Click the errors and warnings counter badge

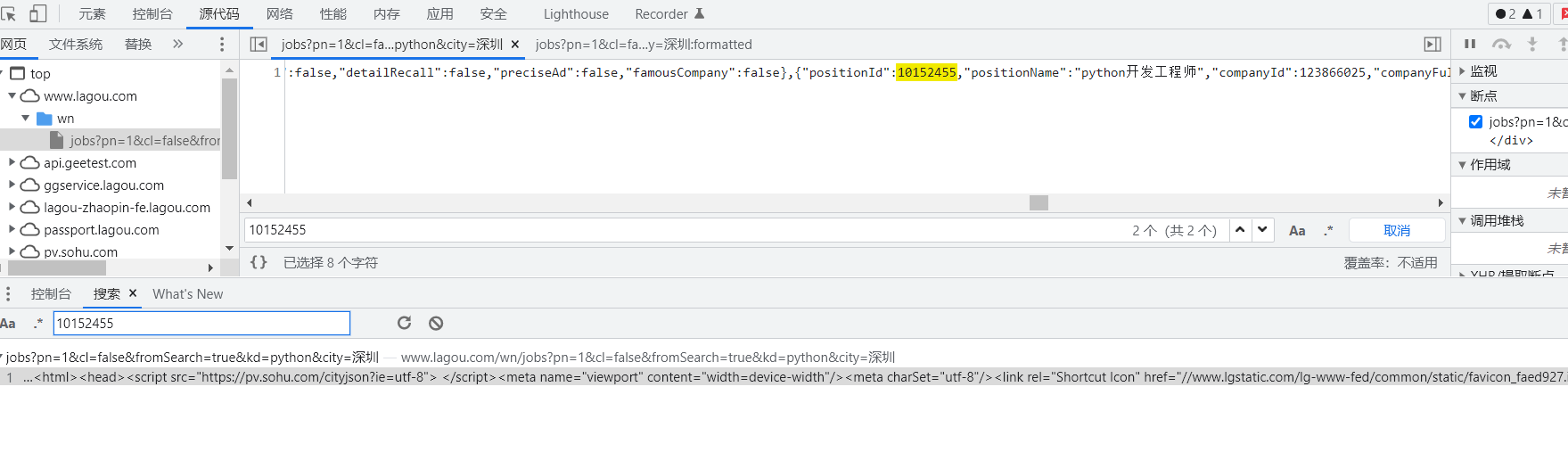(1519, 13)
